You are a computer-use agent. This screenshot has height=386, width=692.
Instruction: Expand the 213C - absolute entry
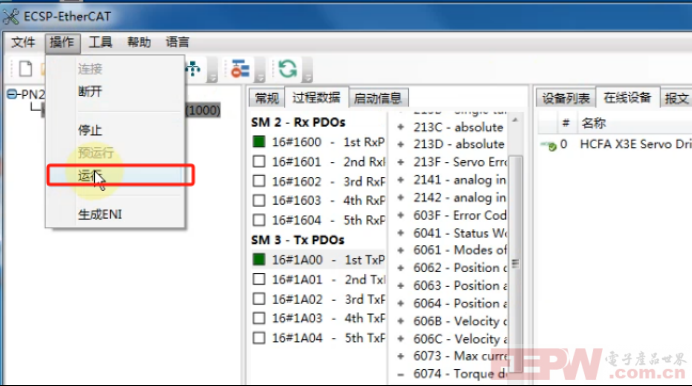click(401, 127)
